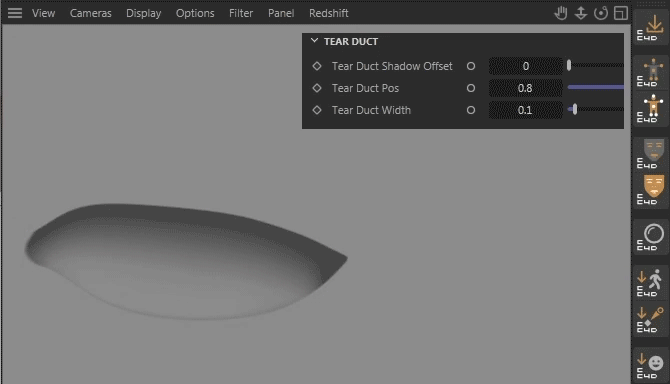The height and width of the screenshot is (384, 670).
Task: Open the Cameras menu
Action: [x=91, y=13]
